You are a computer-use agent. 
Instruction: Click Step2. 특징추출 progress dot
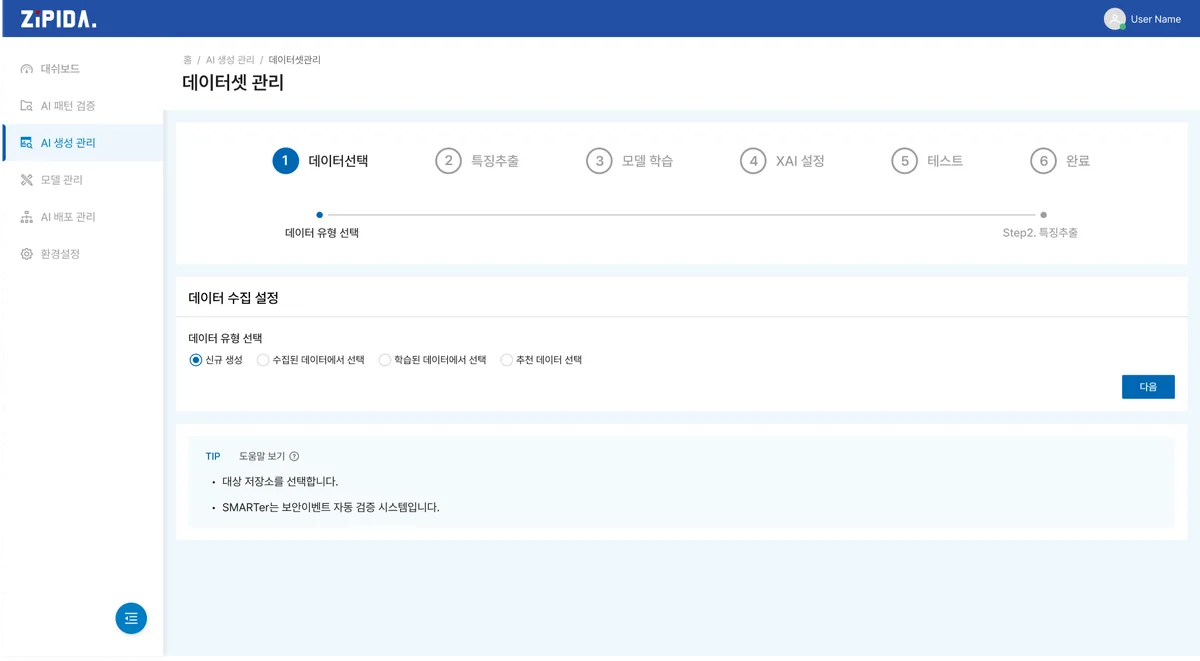point(1043,215)
